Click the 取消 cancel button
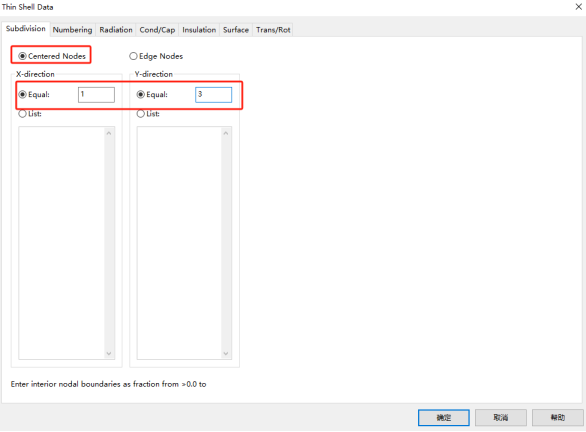 (501, 417)
